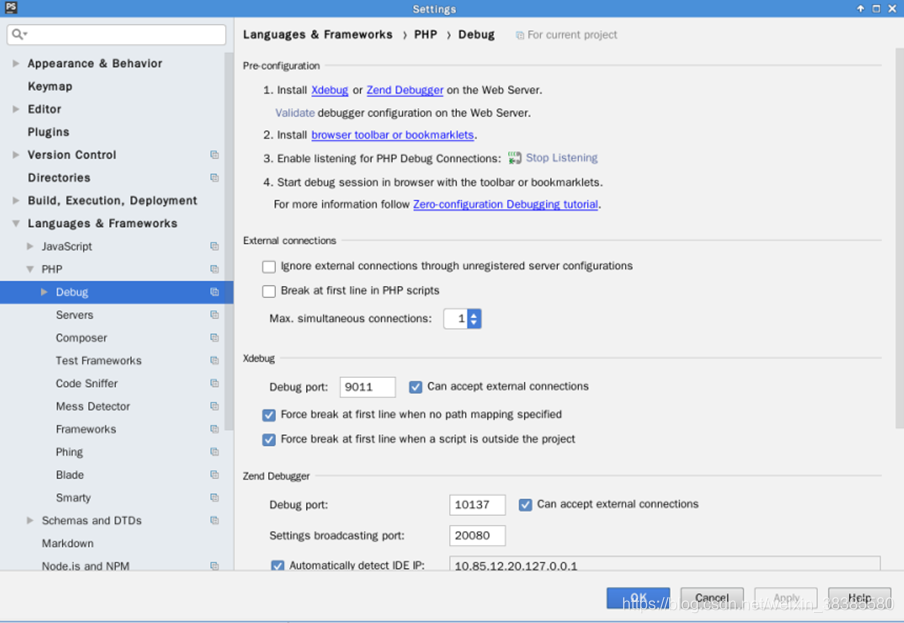This screenshot has width=904, height=623.
Task: Expand Schemas and DTDs node
Action: (x=30, y=520)
